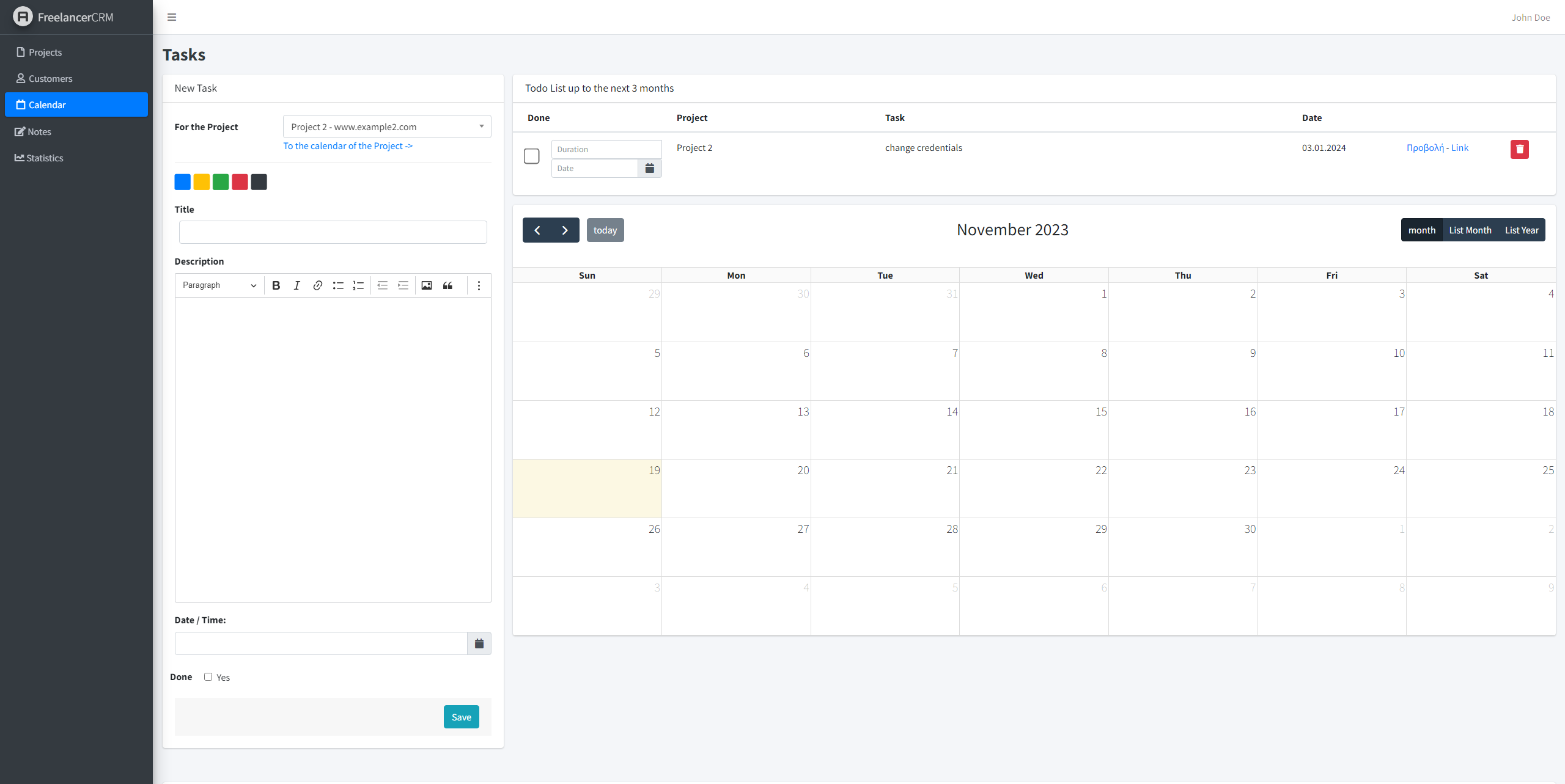Click the italic formatting icon
Image resolution: width=1565 pixels, height=784 pixels.
tap(297, 285)
